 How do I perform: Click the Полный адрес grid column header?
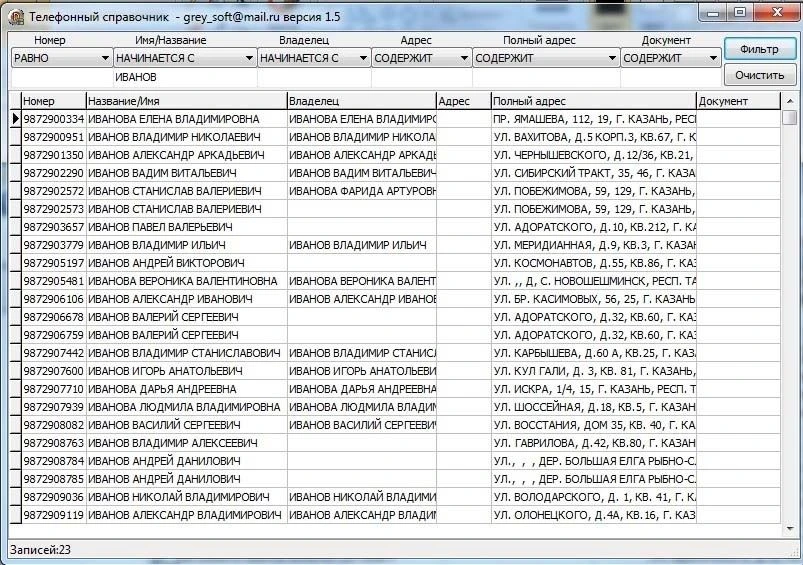pyautogui.click(x=594, y=101)
